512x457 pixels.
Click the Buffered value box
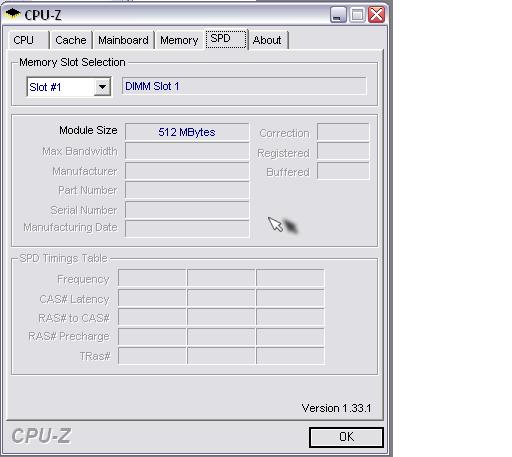343,171
